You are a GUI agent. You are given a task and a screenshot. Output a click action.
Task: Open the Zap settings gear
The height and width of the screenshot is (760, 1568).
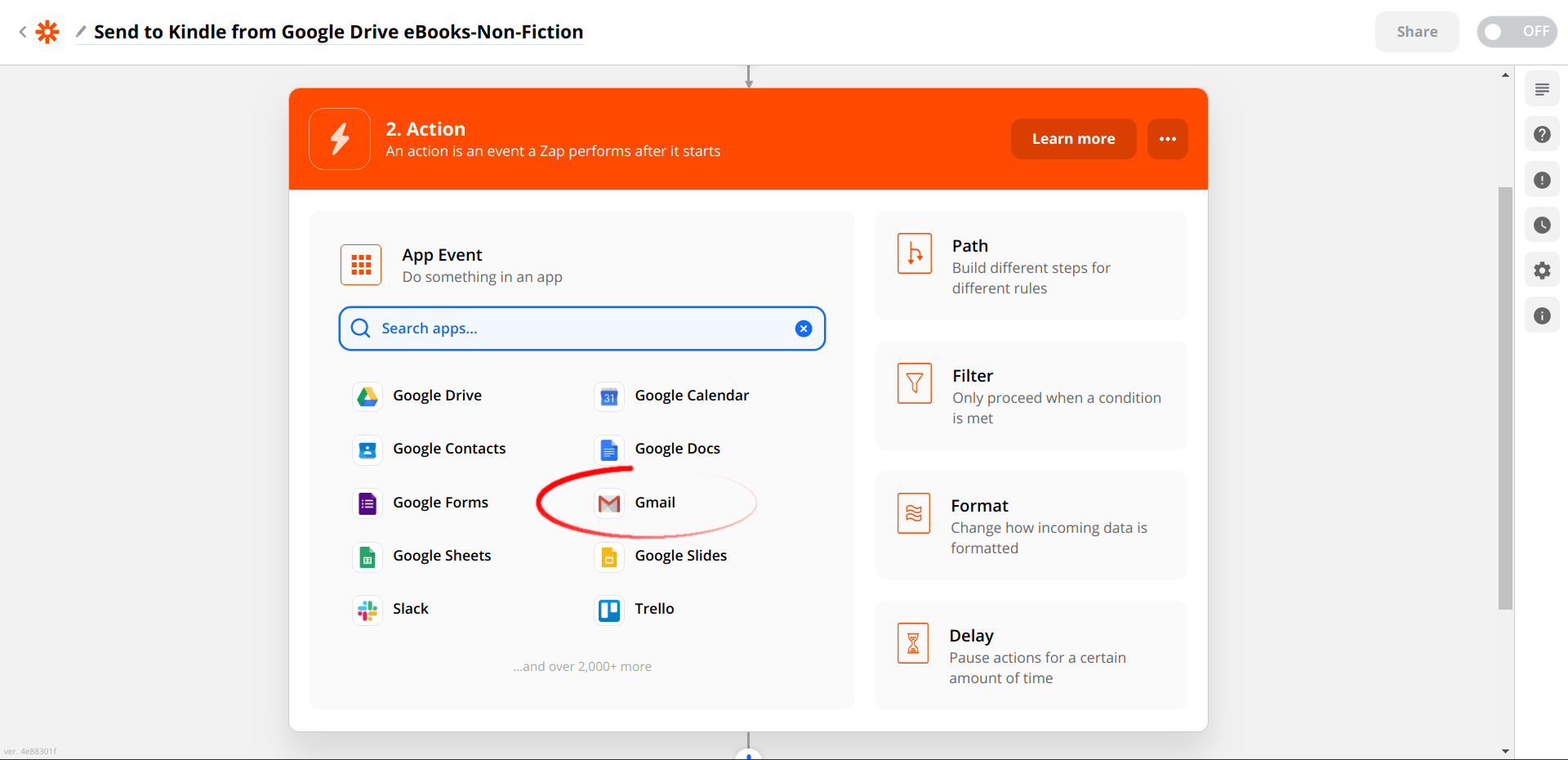pos(1542,270)
